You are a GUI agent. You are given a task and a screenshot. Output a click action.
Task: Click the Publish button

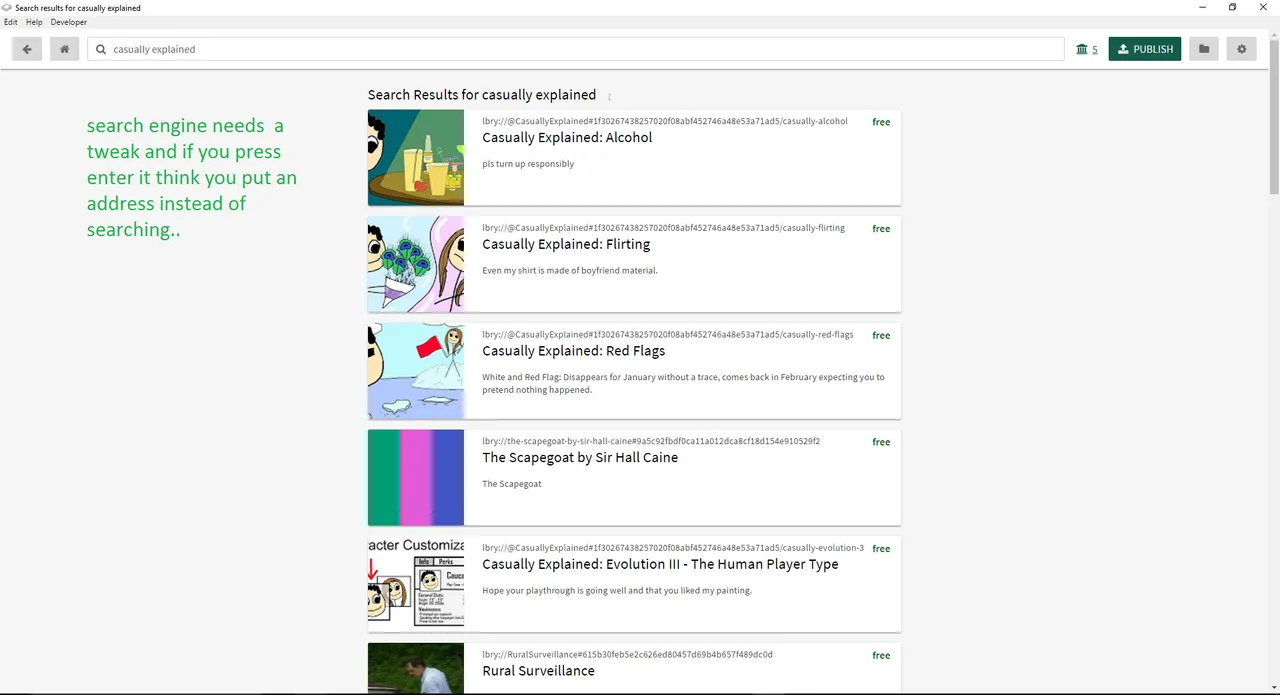[x=1145, y=49]
